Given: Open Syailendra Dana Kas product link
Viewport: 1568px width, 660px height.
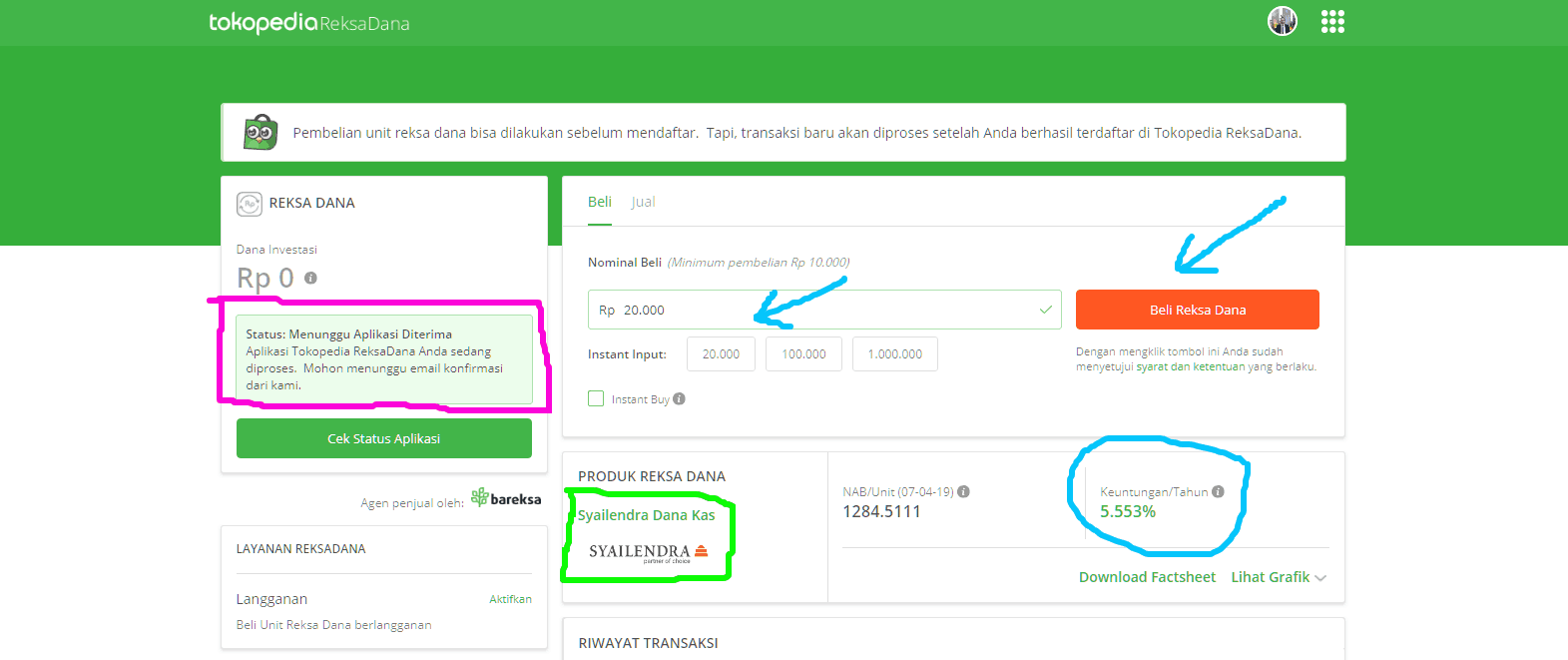Looking at the screenshot, I should (647, 515).
